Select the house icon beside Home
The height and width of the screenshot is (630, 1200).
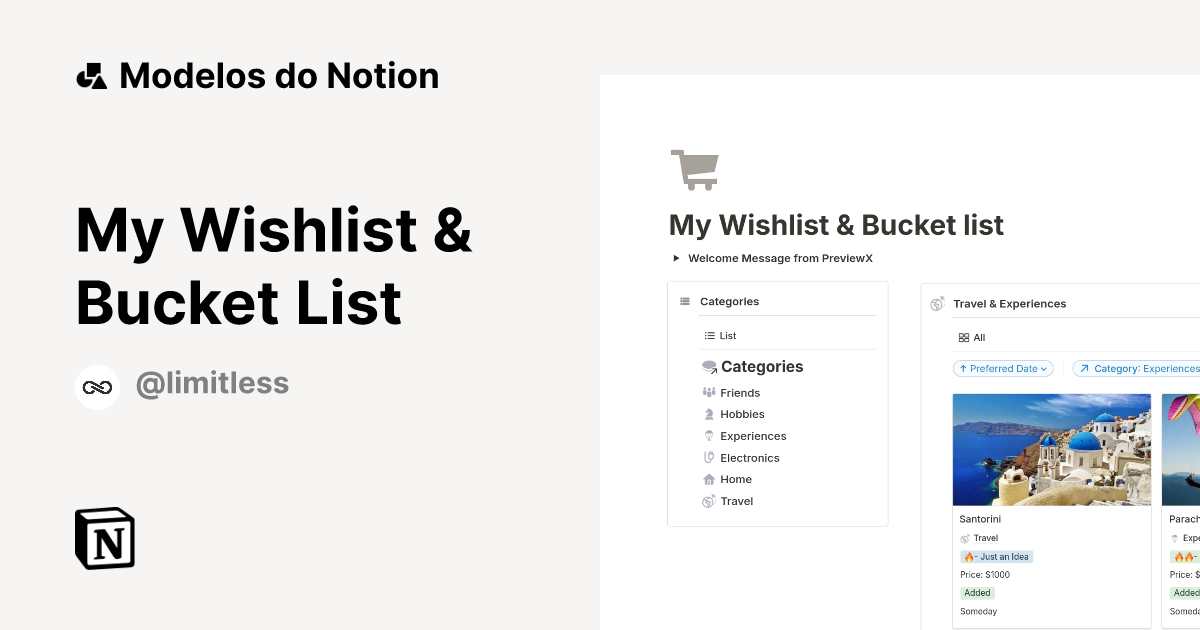tap(710, 479)
